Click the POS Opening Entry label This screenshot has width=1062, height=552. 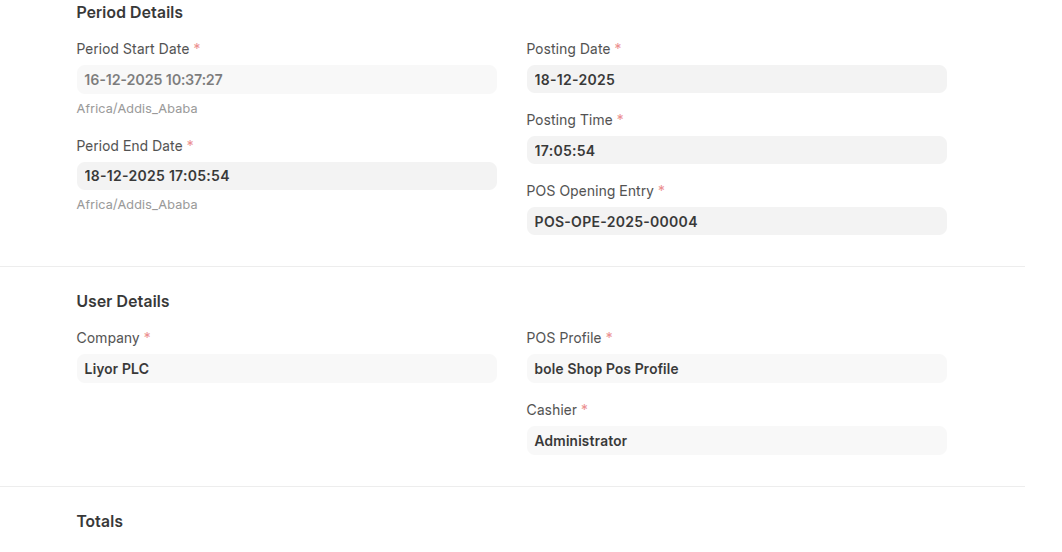(590, 191)
